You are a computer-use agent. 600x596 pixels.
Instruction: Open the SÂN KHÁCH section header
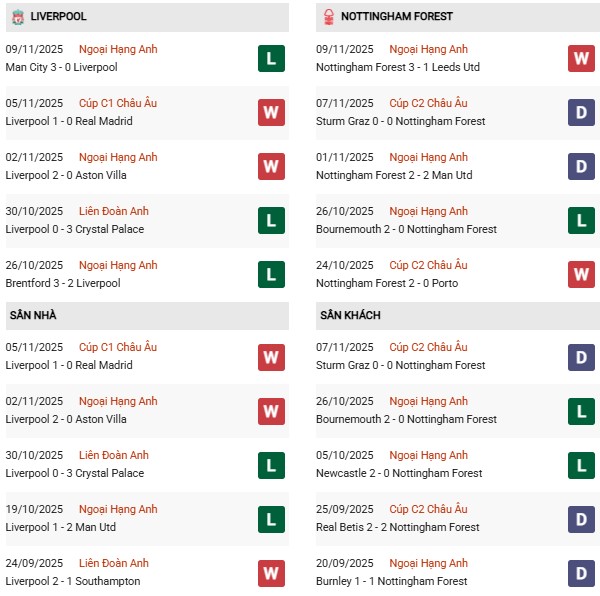coord(350,315)
